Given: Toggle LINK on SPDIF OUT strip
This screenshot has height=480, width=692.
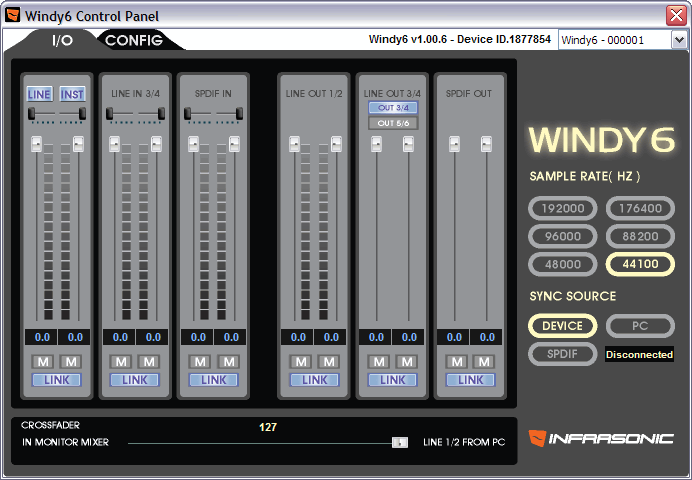Looking at the screenshot, I should tap(470, 380).
